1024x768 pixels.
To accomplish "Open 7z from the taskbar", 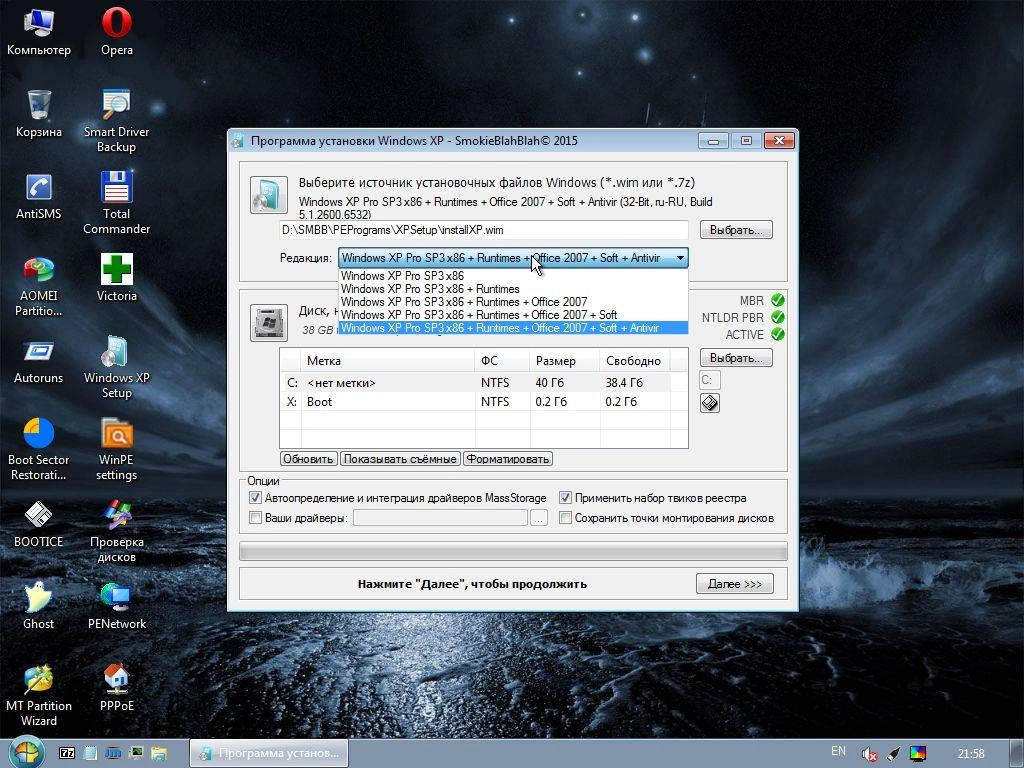I will [67, 753].
